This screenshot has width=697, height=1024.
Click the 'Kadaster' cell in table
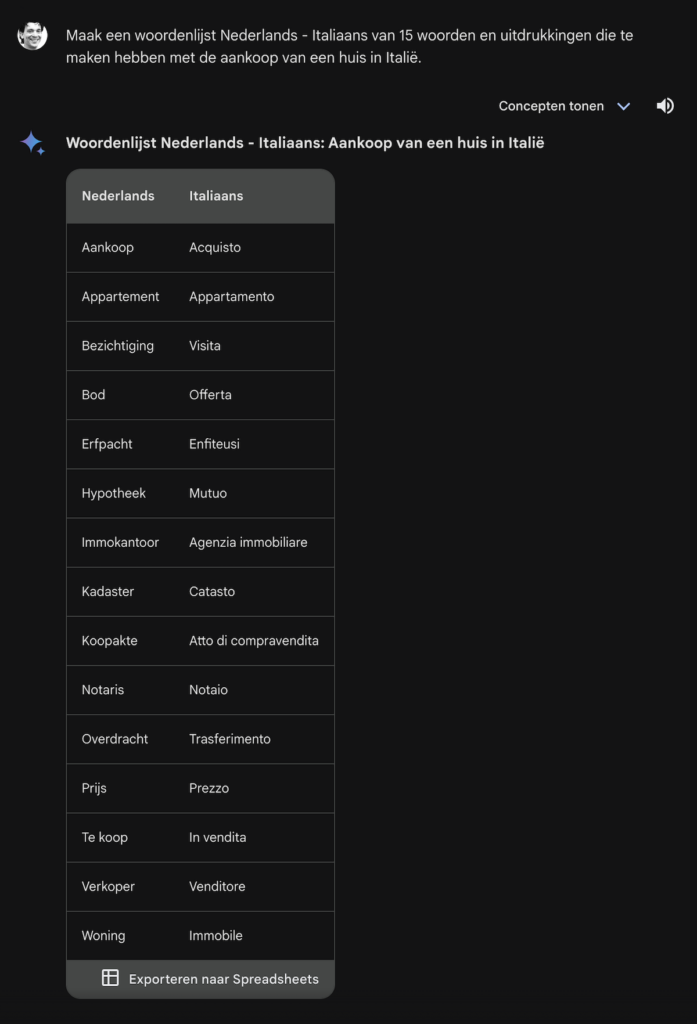pos(108,592)
